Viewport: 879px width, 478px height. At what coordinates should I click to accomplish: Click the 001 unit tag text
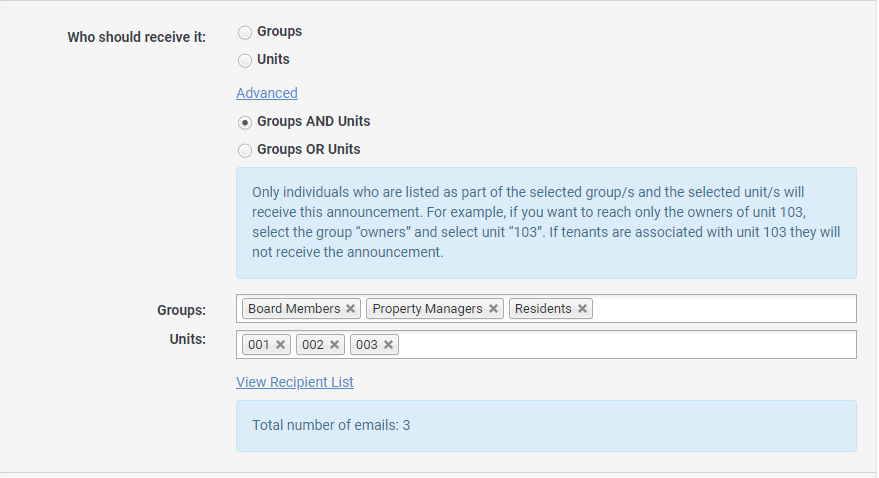coord(259,345)
